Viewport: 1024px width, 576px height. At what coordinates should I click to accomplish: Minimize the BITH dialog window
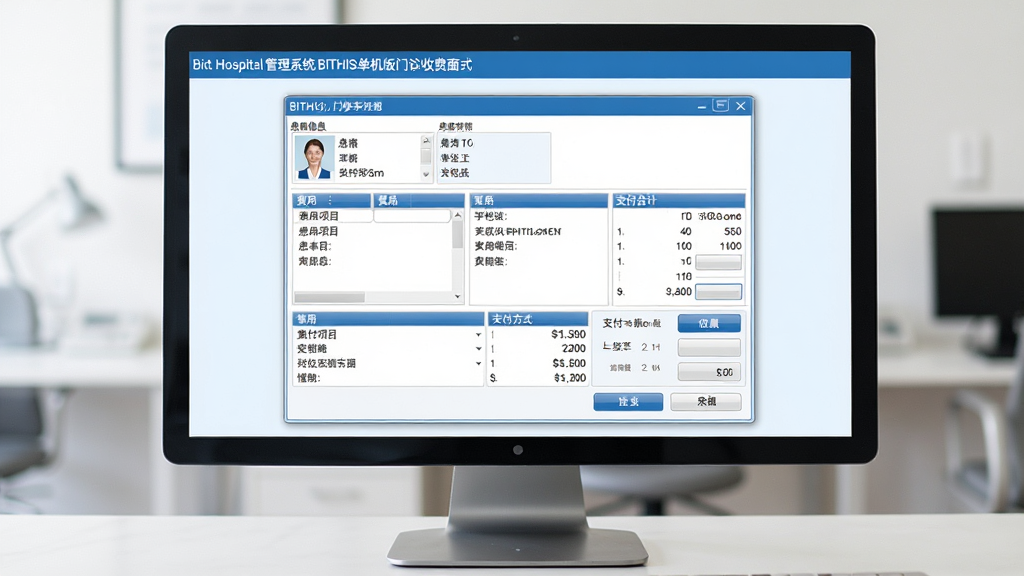[x=701, y=106]
